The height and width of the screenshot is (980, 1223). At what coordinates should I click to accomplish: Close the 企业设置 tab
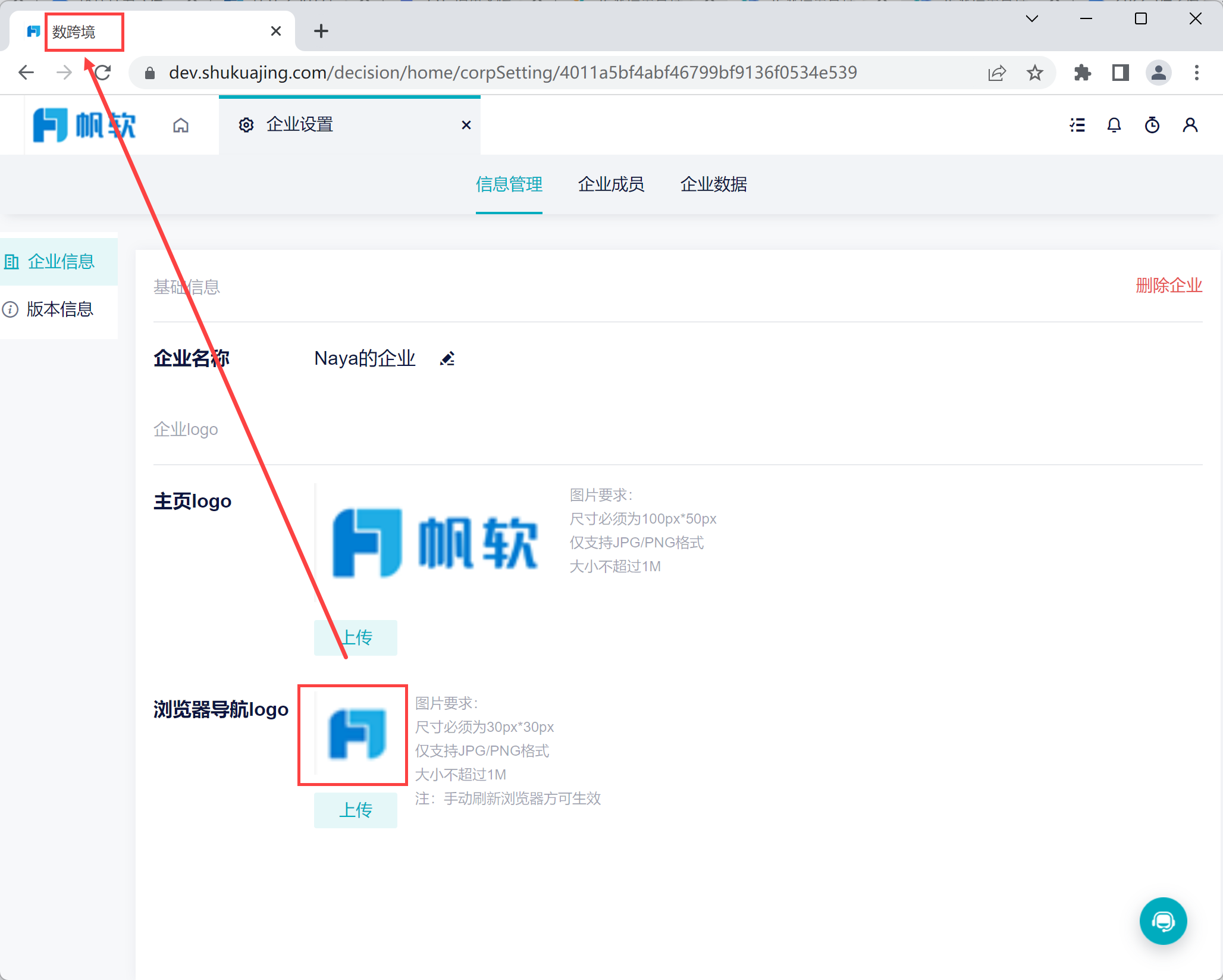tap(466, 125)
